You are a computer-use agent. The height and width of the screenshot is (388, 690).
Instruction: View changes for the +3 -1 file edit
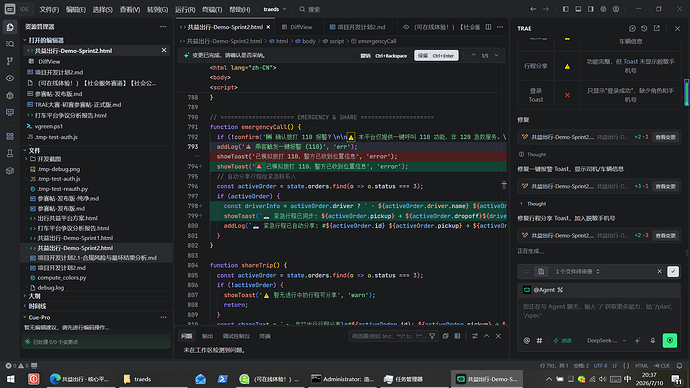click(x=665, y=187)
